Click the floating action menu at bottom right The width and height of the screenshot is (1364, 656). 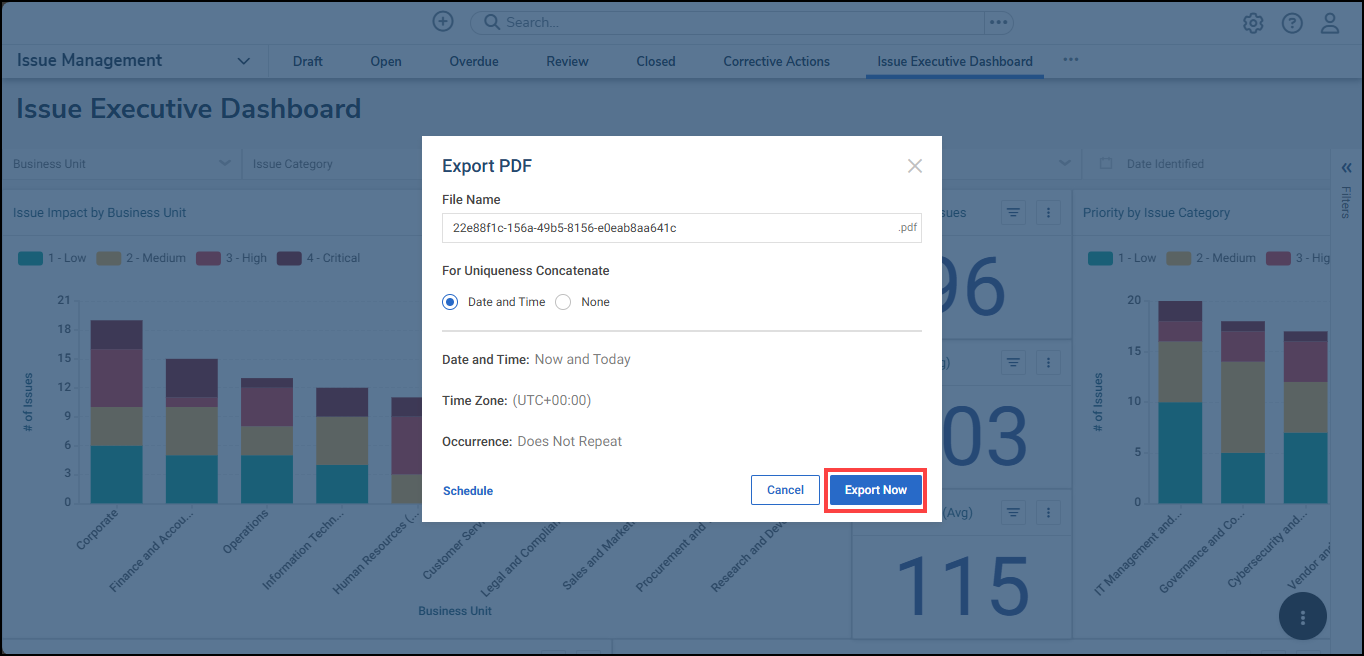pos(1302,616)
